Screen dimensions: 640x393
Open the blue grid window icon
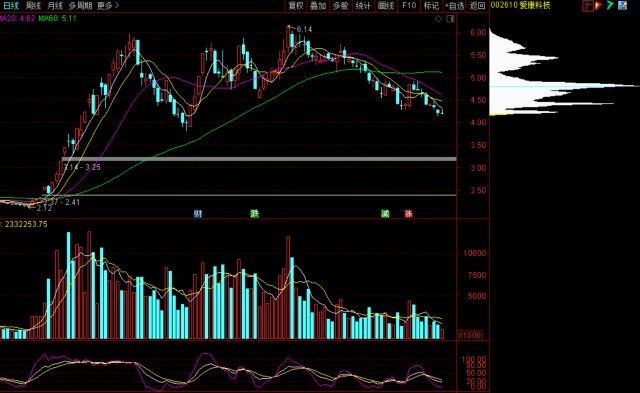pos(622,6)
